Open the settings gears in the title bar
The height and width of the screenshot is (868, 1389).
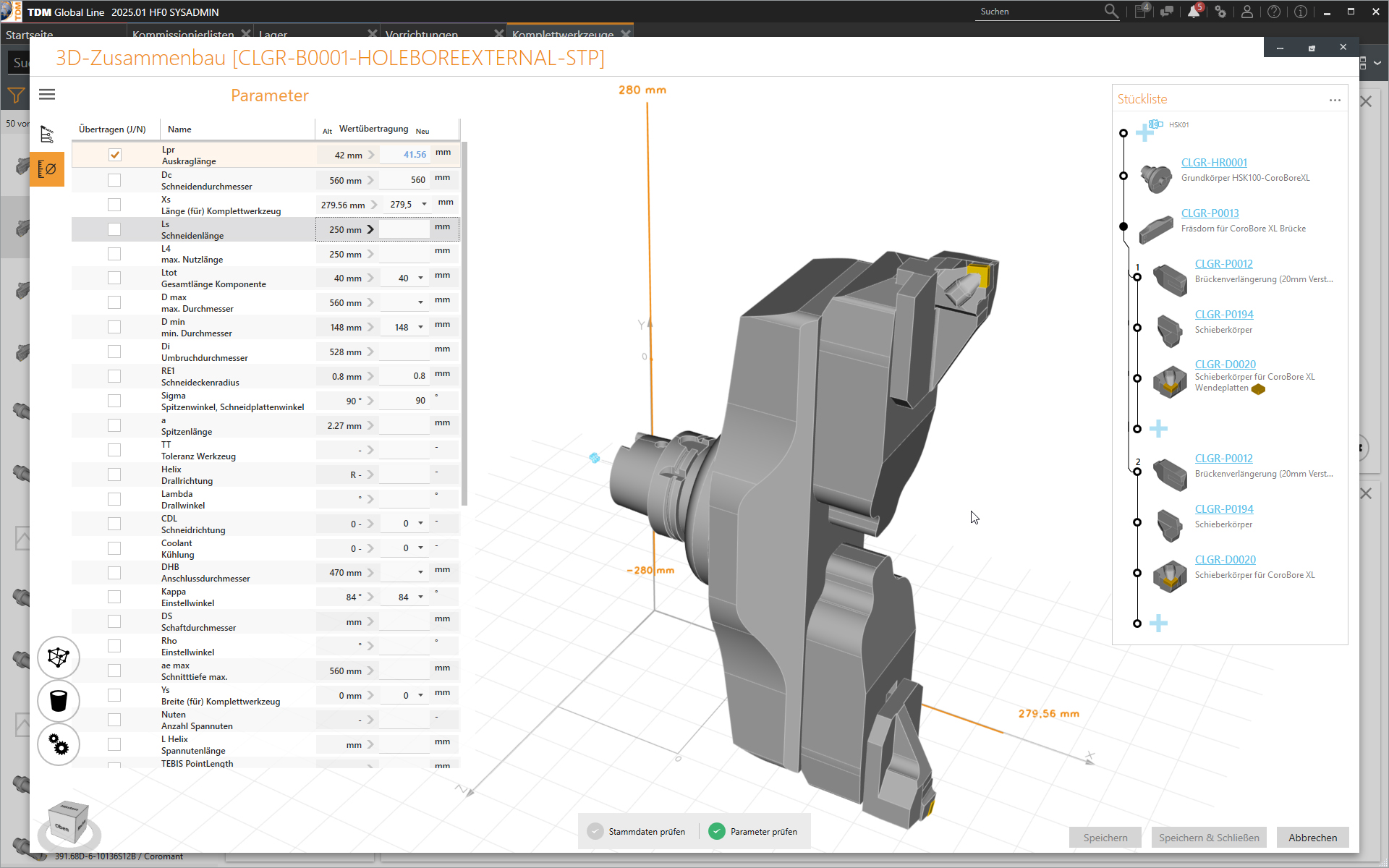point(1220,12)
